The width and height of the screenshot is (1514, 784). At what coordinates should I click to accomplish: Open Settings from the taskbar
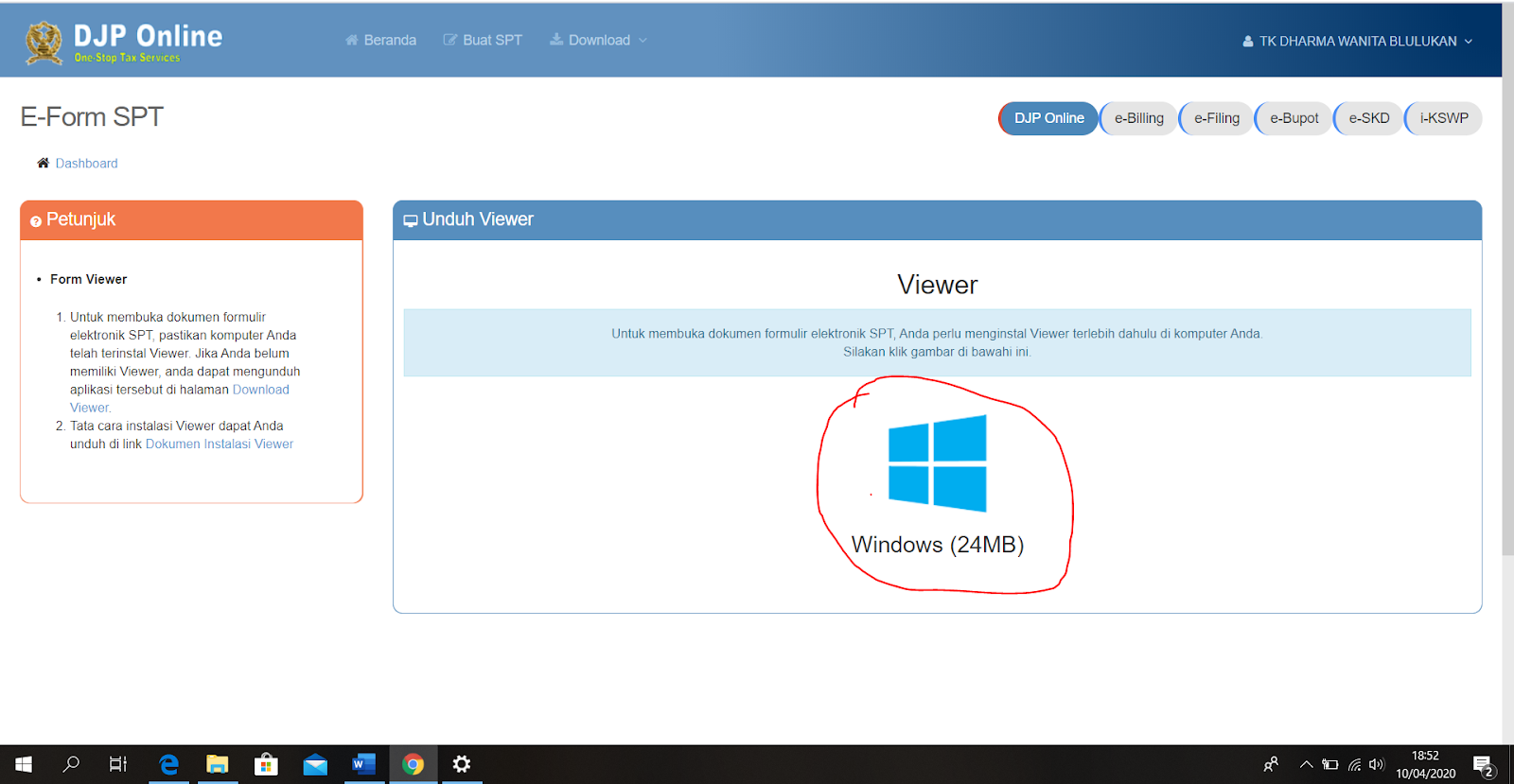[462, 764]
